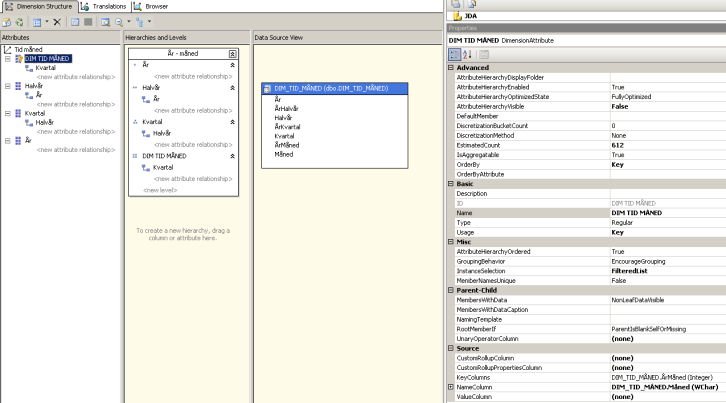
Task: Click the Find Table magnifier-window icon
Action: coord(106,22)
